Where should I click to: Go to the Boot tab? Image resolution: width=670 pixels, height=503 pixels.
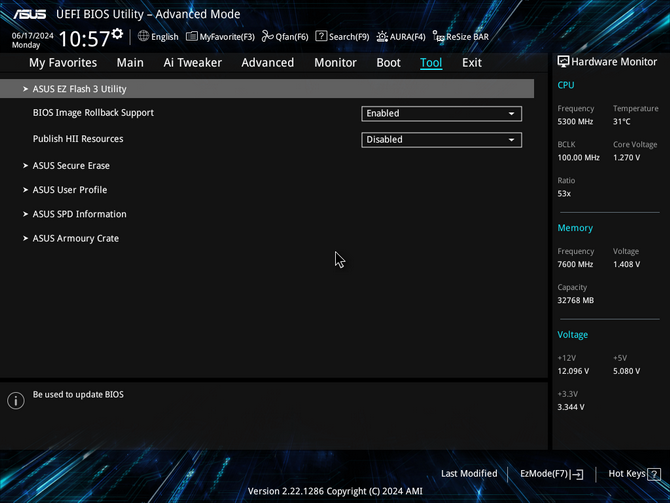click(x=388, y=62)
